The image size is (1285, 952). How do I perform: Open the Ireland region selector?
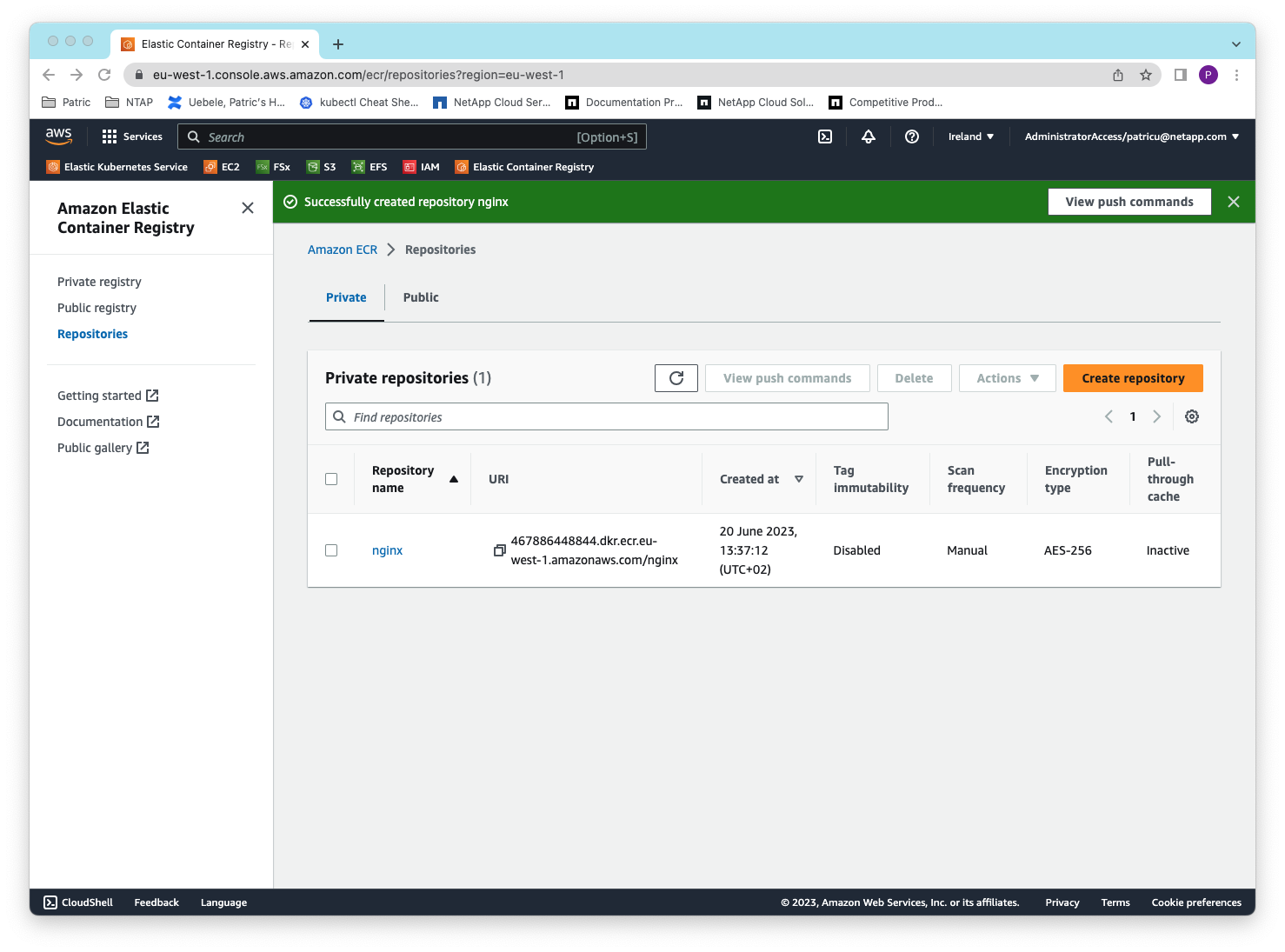[970, 136]
